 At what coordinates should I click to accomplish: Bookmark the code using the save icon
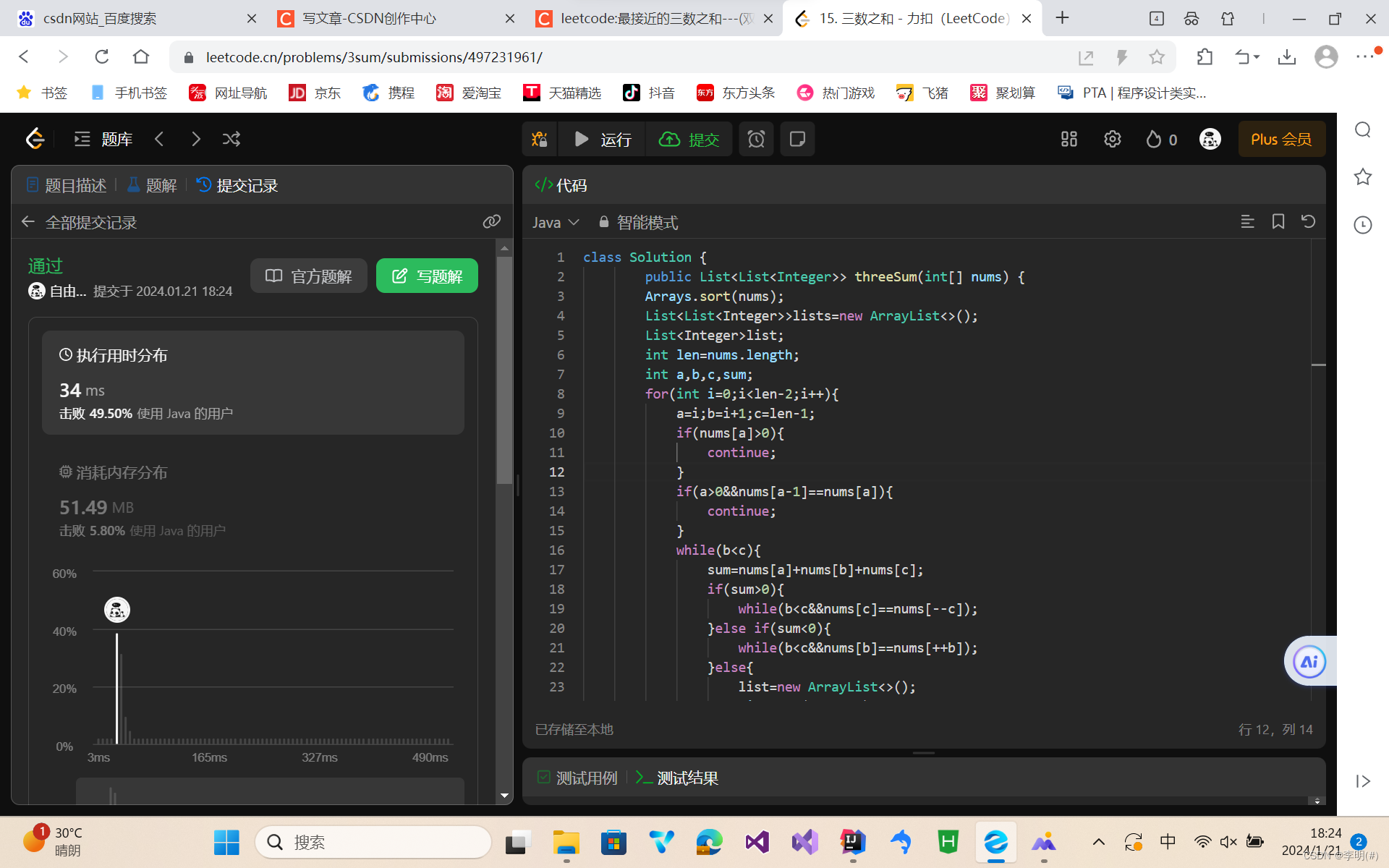(x=1278, y=221)
